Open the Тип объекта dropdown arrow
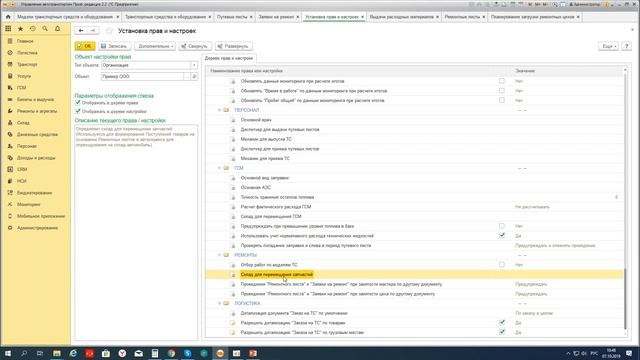Viewport: 640px width, 360px height. click(x=194, y=65)
